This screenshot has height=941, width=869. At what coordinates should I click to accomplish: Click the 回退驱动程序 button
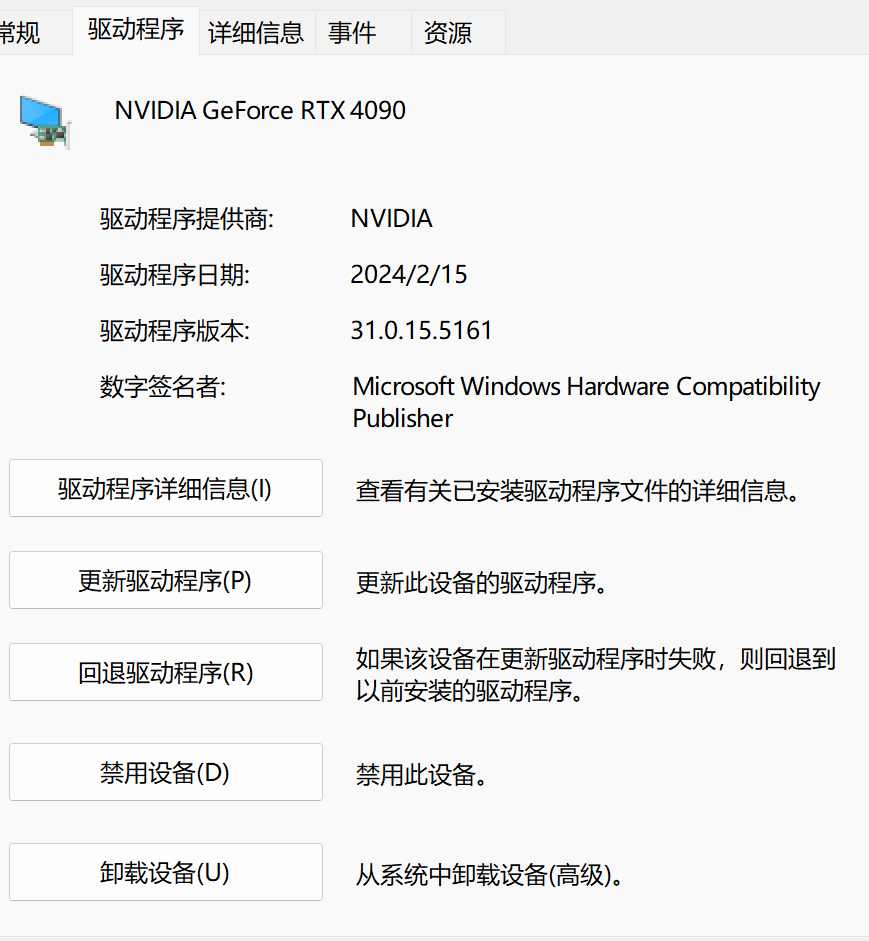[166, 673]
